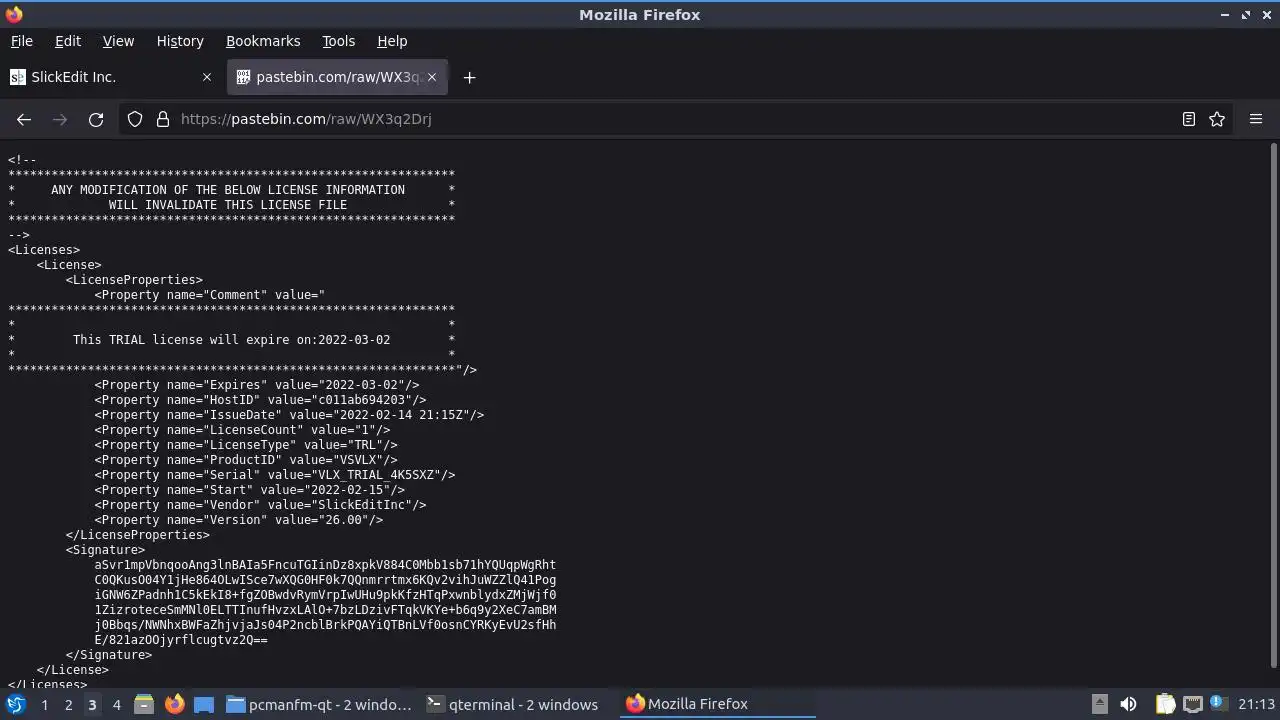Launch Firefox from panel quicklaunch icon

[x=174, y=704]
